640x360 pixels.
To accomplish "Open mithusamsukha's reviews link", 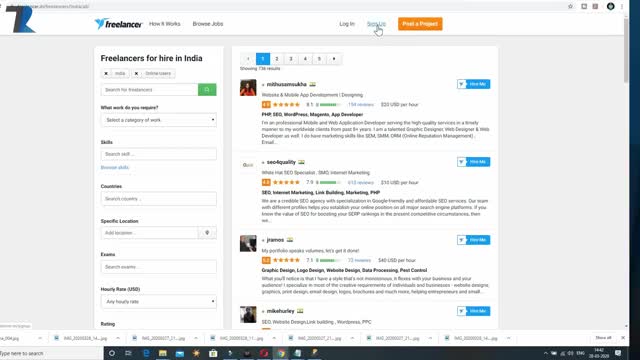I will coord(361,105).
